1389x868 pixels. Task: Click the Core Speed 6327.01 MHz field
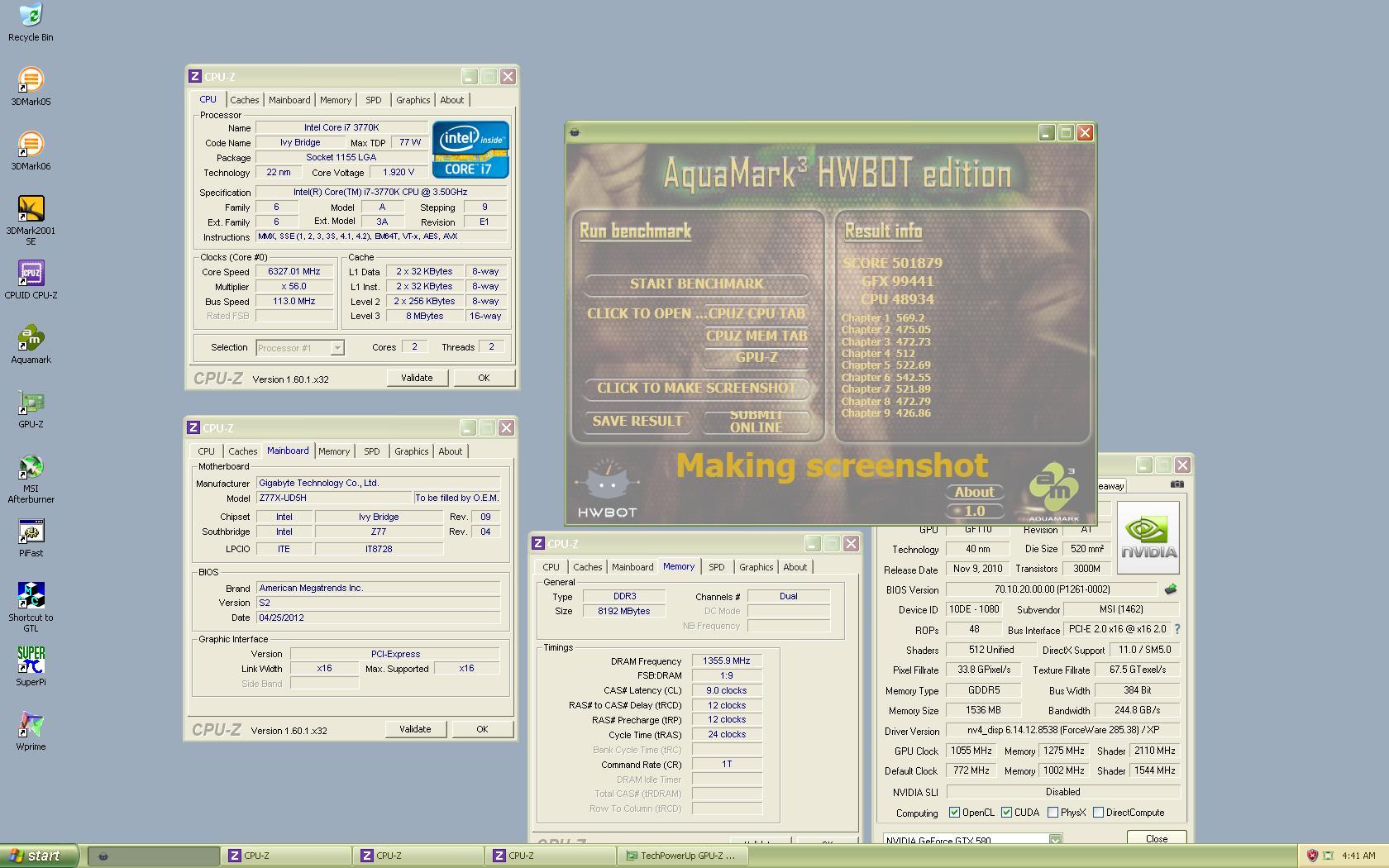294,272
